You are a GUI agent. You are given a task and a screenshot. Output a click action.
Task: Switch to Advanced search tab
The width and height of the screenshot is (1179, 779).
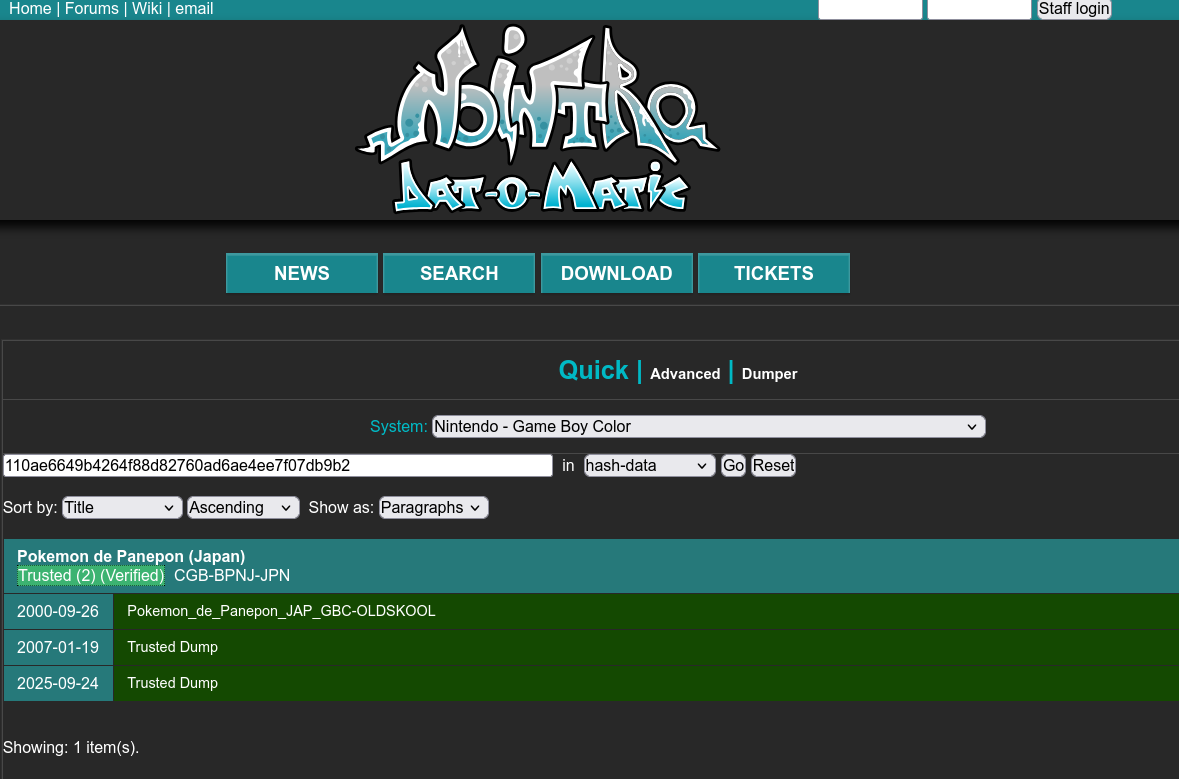(685, 374)
